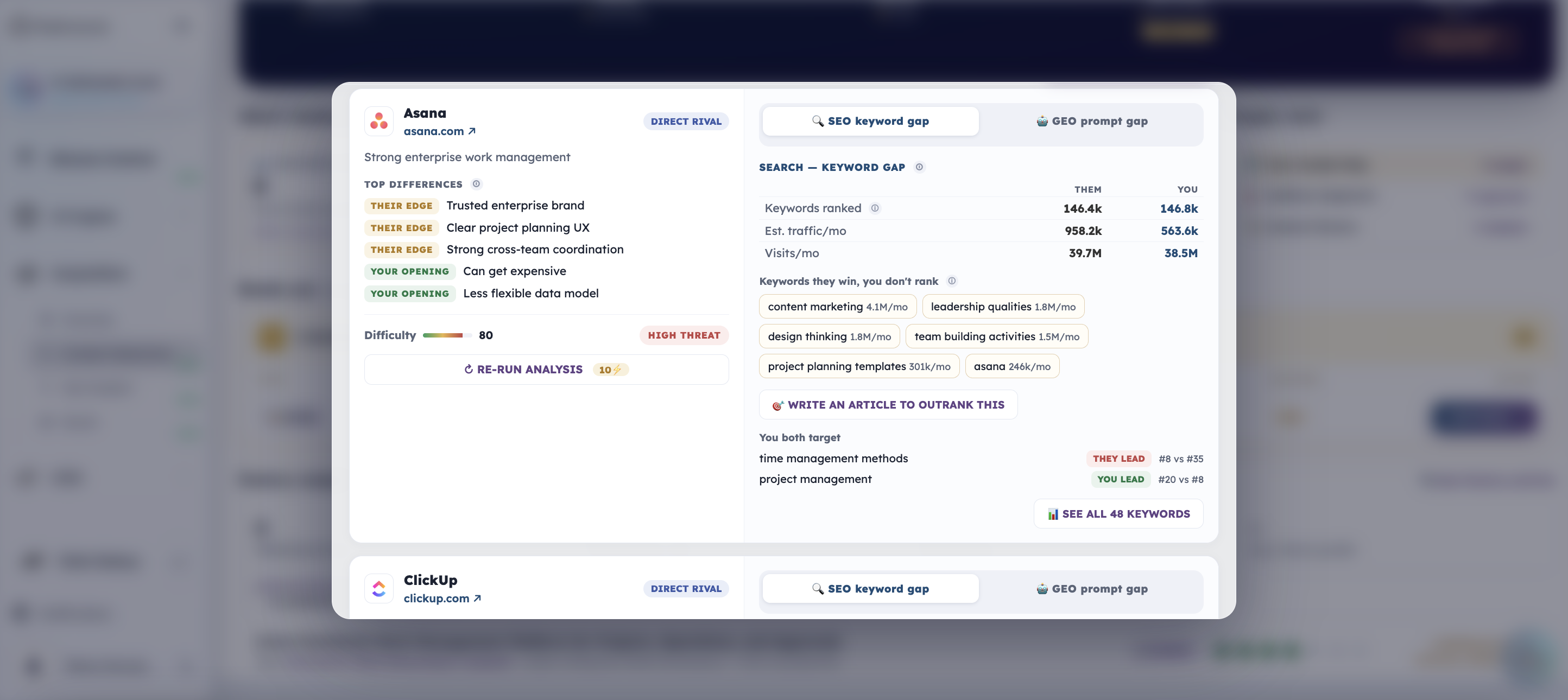
Task: Click the asana 246k/mo keyword chip
Action: click(1011, 366)
